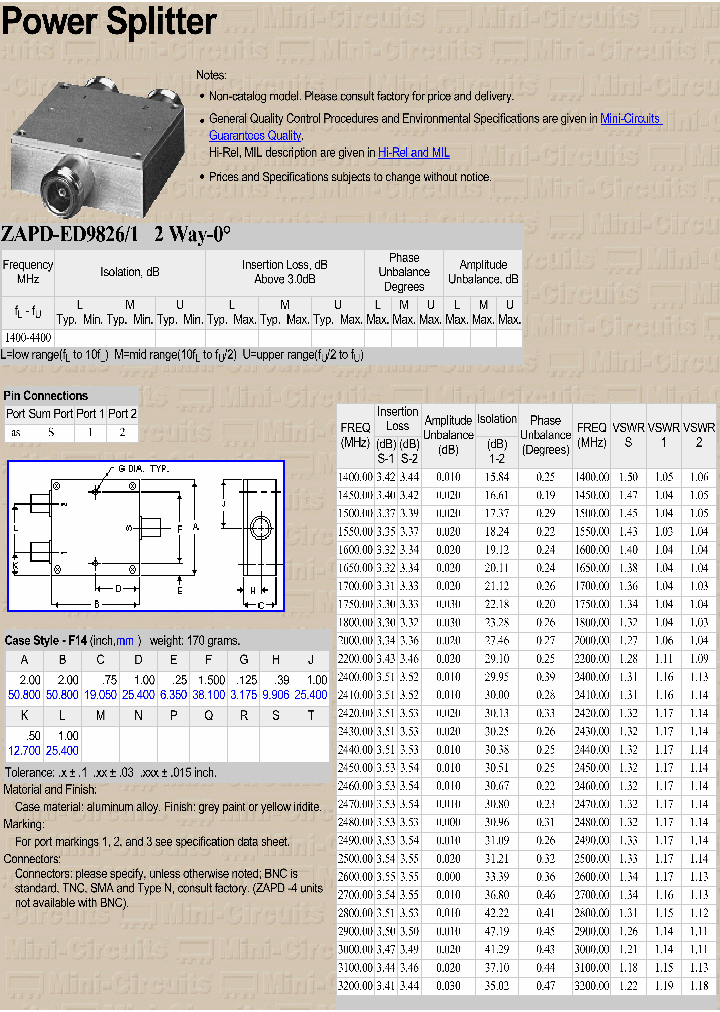Click the 1400.00 frequency cell in first column

pyautogui.click(x=355, y=477)
